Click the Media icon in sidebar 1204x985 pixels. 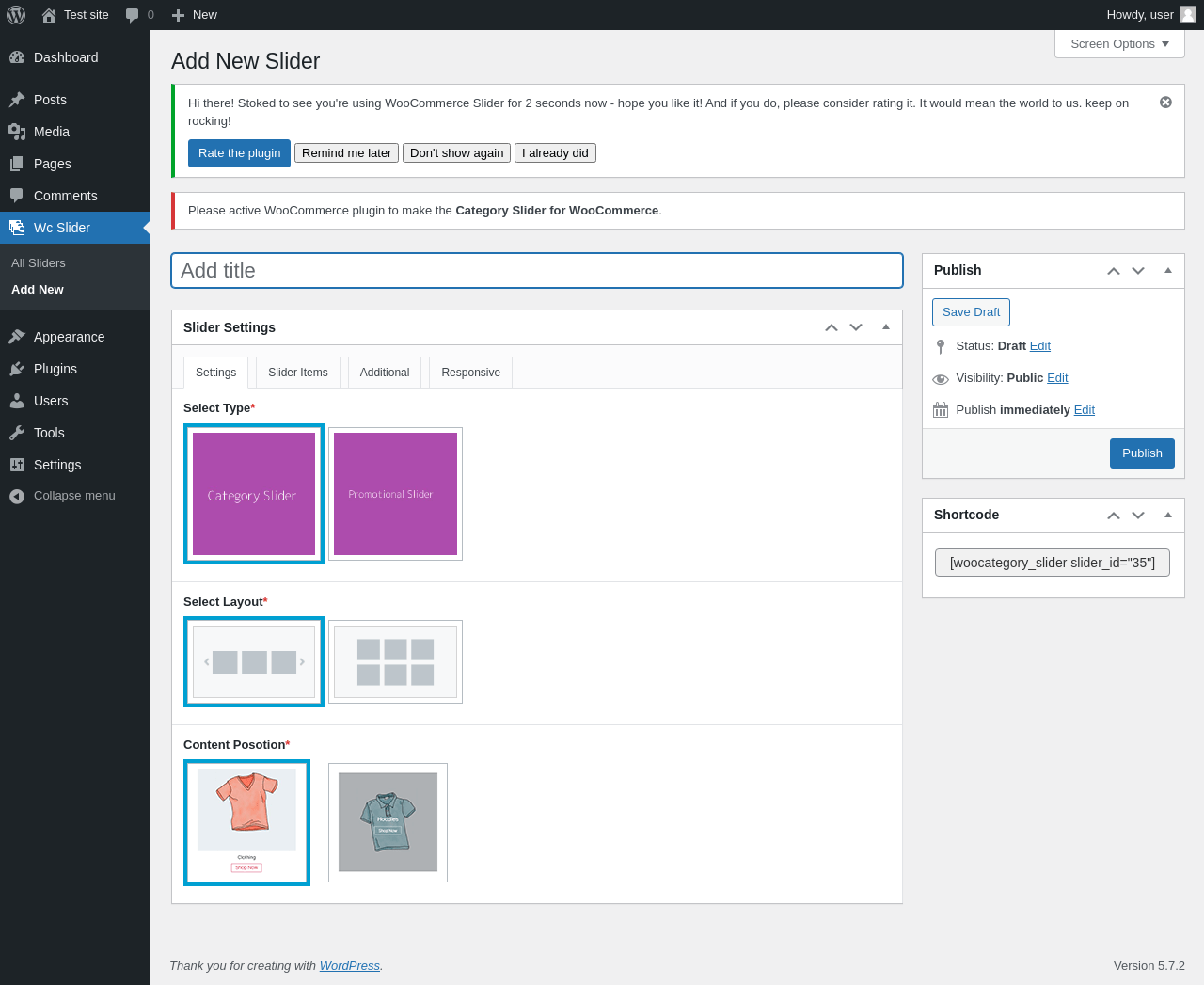click(x=17, y=132)
